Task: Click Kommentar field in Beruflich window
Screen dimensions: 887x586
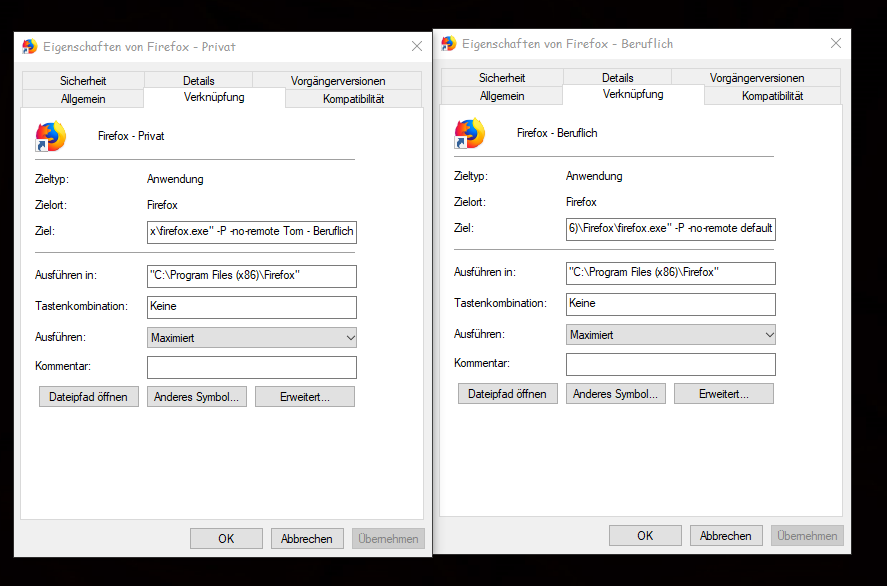Action: tap(671, 364)
